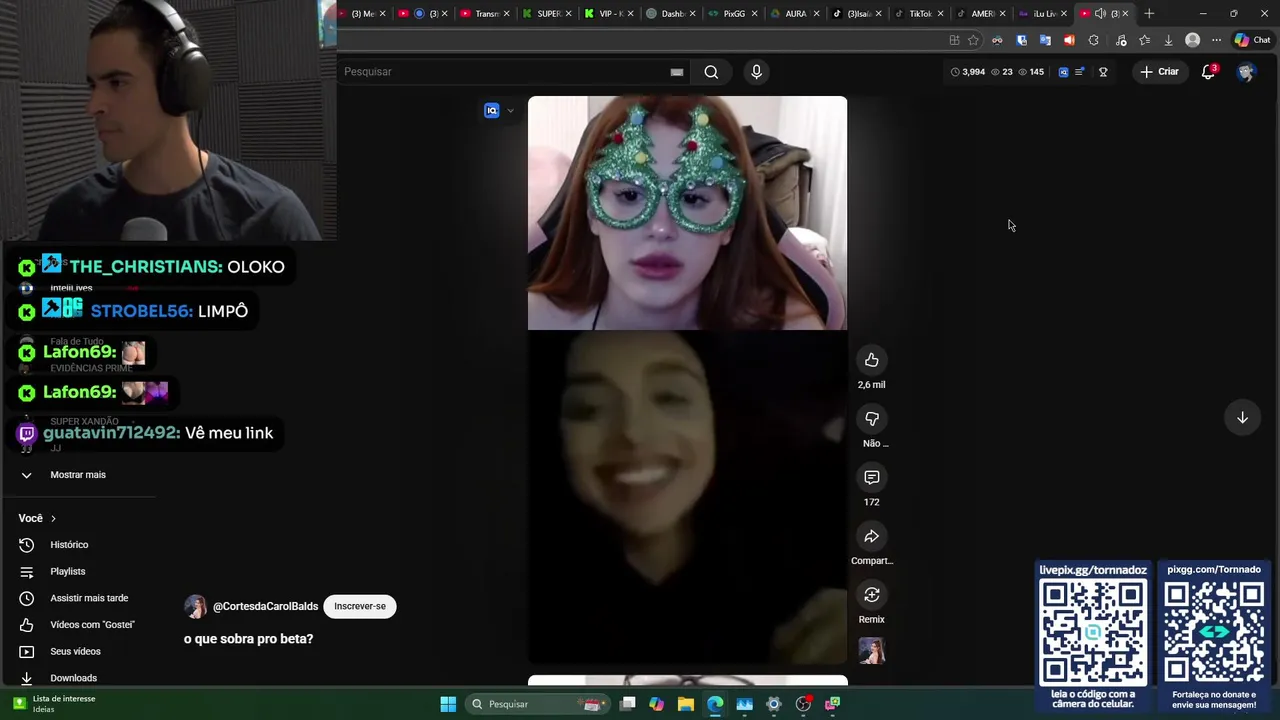Click the top short video with Christmas glasses
Viewport: 1280px width, 720px height.
[x=687, y=213]
